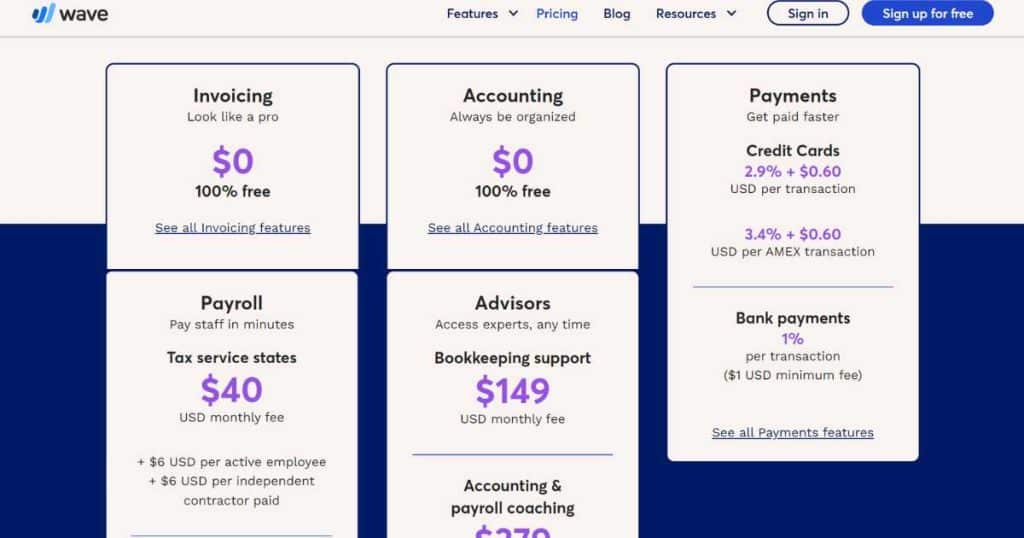Image resolution: width=1024 pixels, height=538 pixels.
Task: Open the Resources menu item
Action: click(686, 14)
